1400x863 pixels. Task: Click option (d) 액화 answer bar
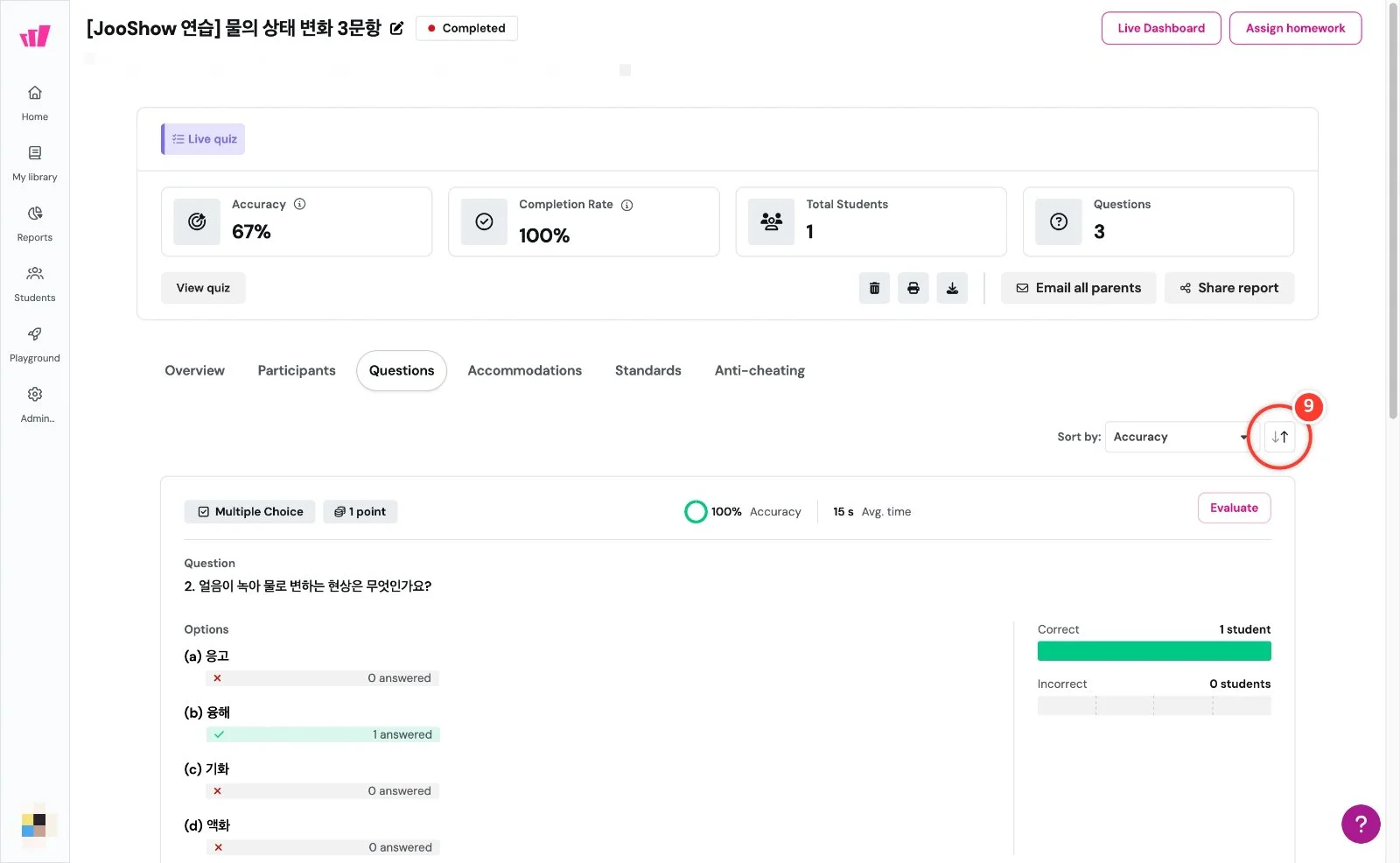point(323,847)
